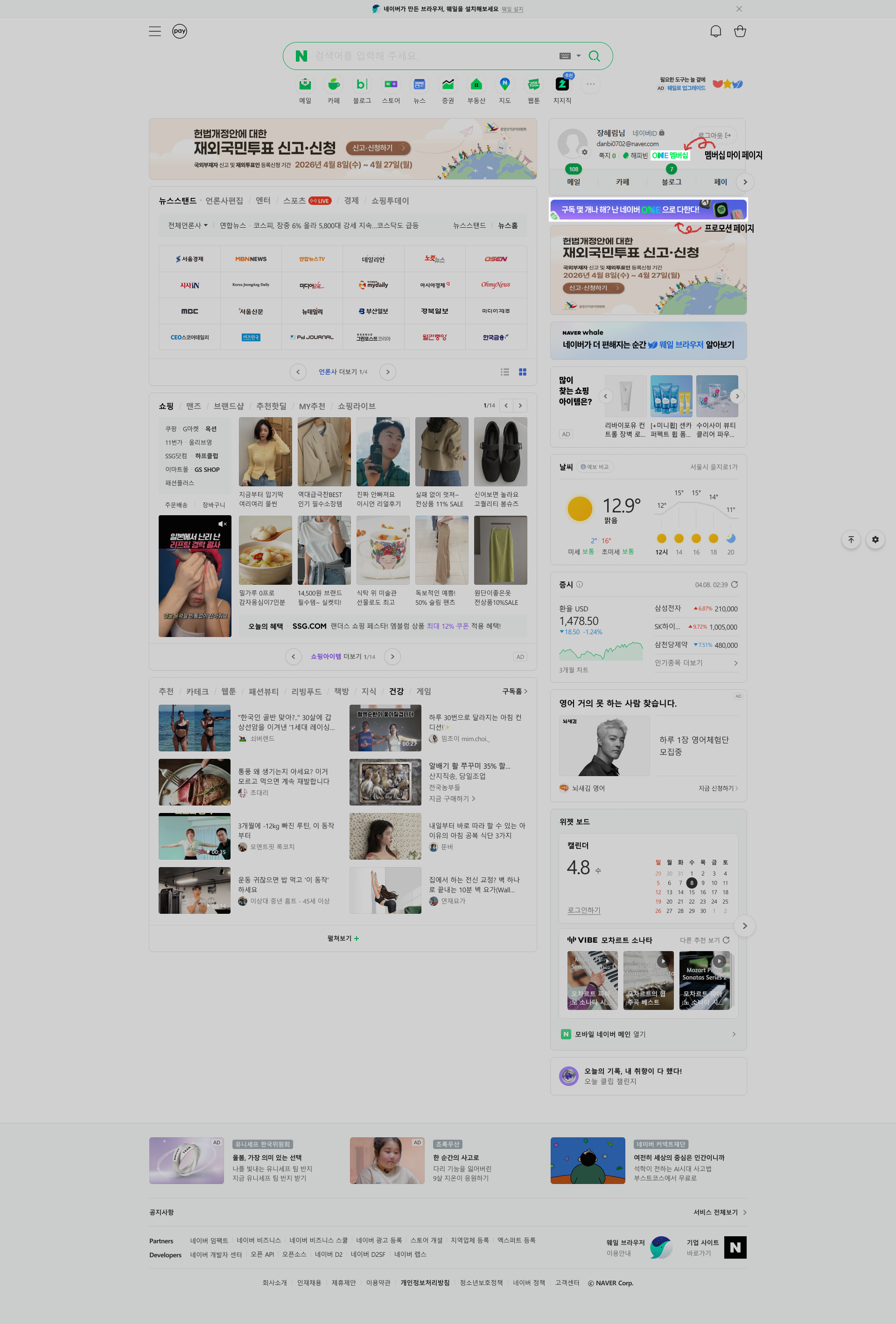
Task: Select the 게임 content tab
Action: [x=424, y=692]
